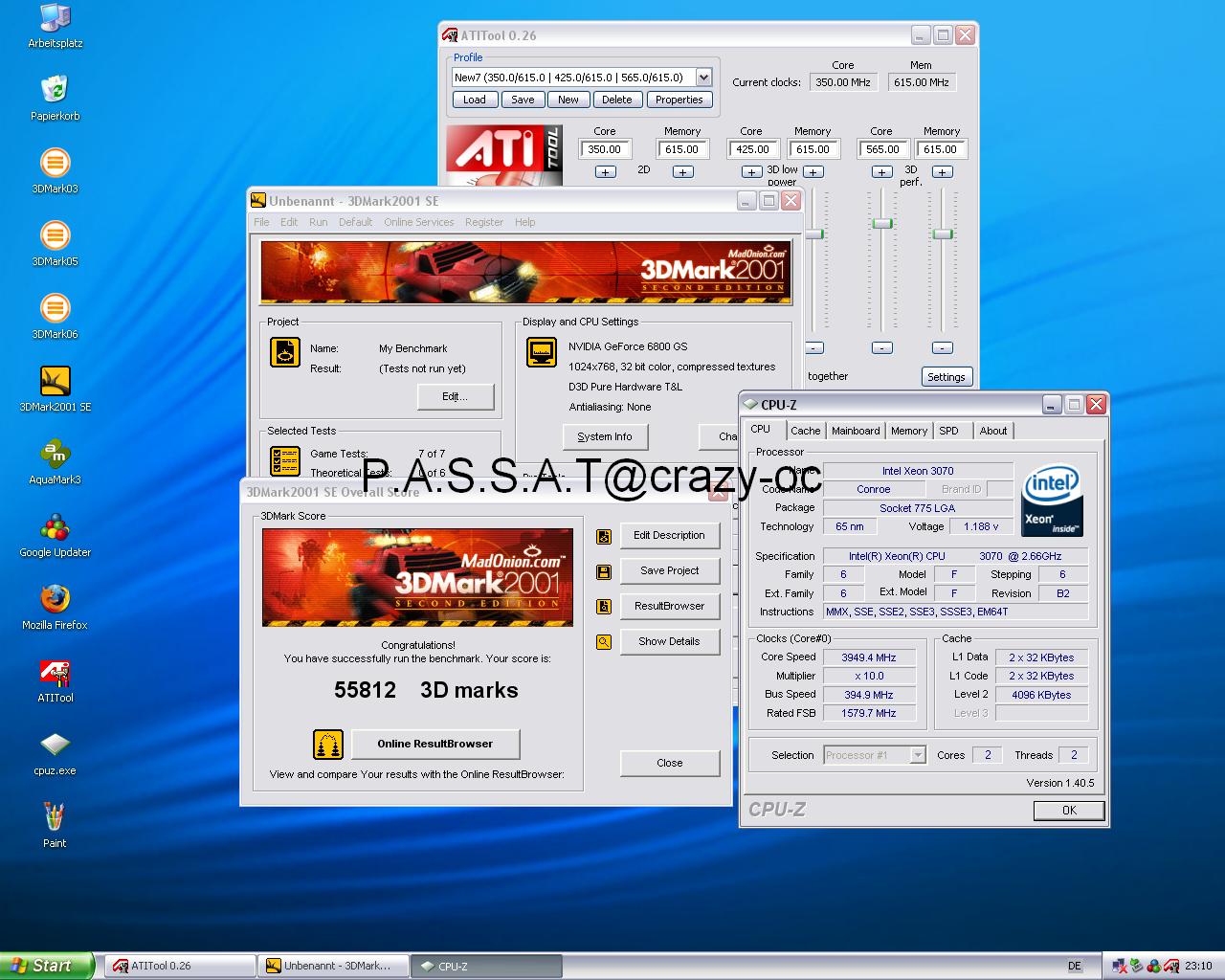
Task: Click Show Details button
Action: [669, 642]
